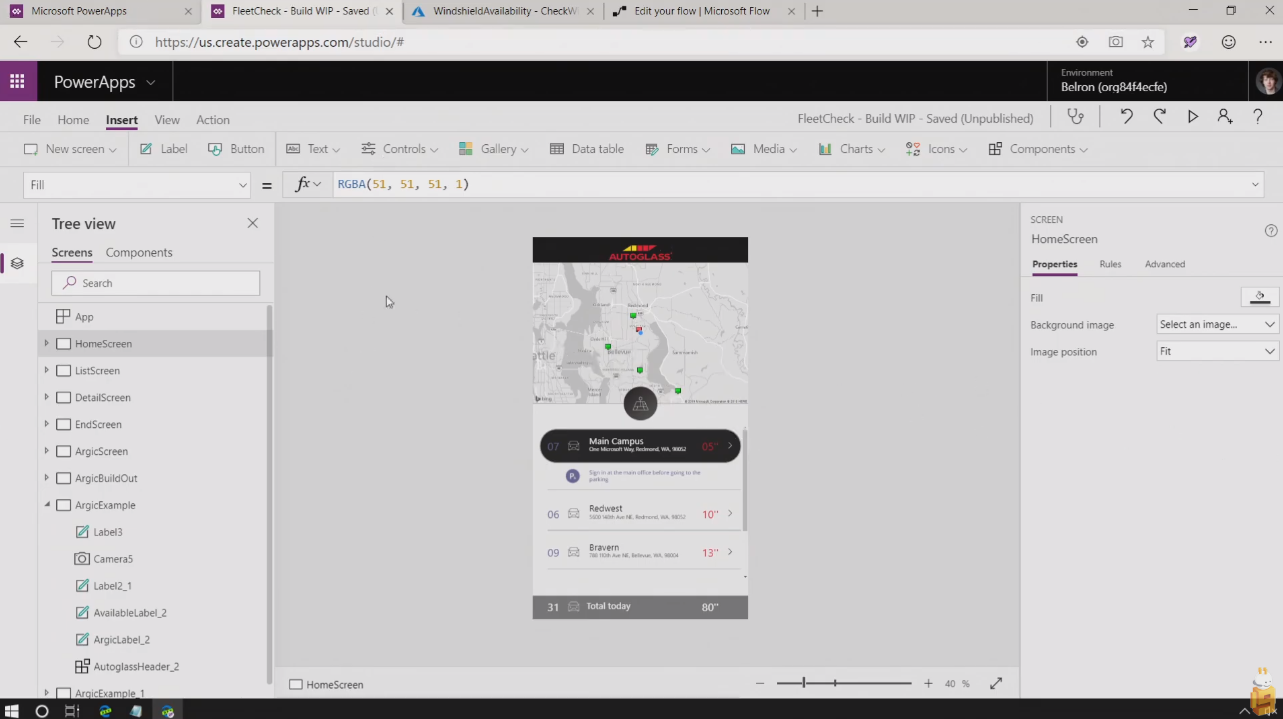Collapse the ArgicExample tree node

pos(46,505)
